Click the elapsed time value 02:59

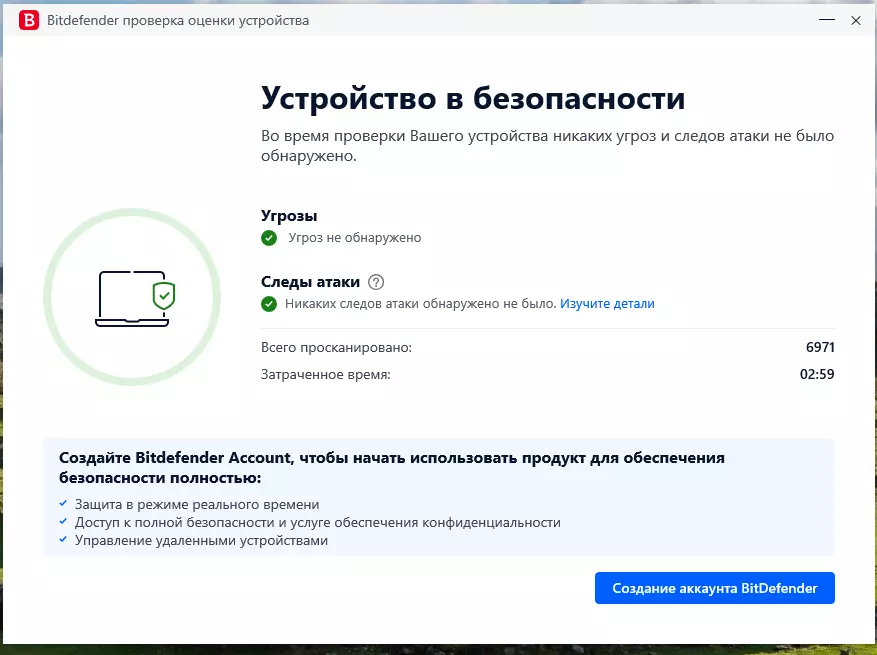click(817, 374)
